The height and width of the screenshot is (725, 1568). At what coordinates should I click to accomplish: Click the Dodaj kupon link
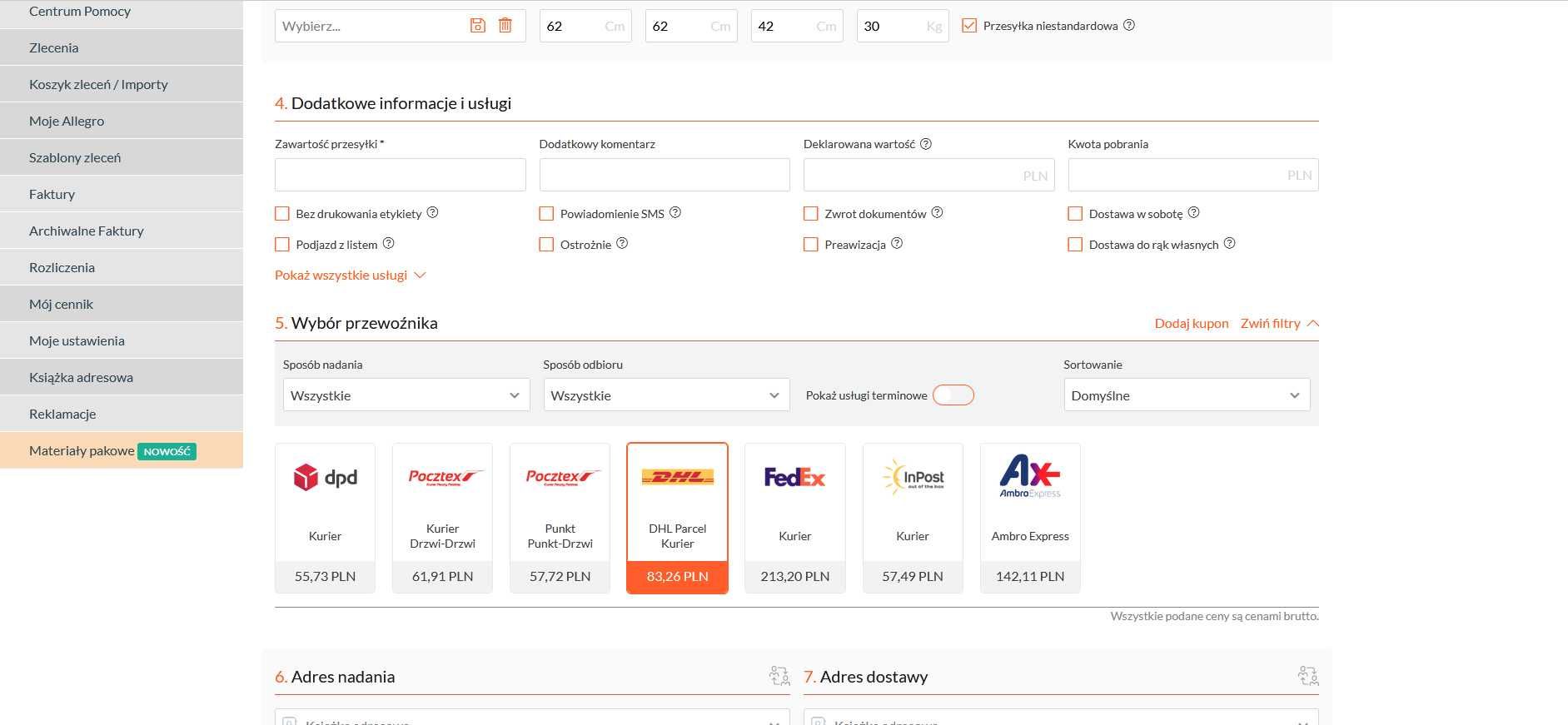pos(1192,323)
